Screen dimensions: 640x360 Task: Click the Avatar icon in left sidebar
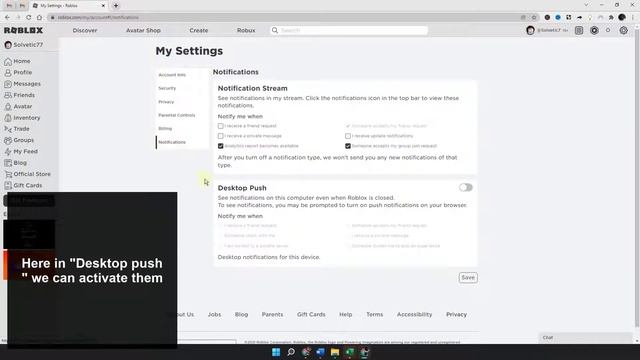click(8, 107)
